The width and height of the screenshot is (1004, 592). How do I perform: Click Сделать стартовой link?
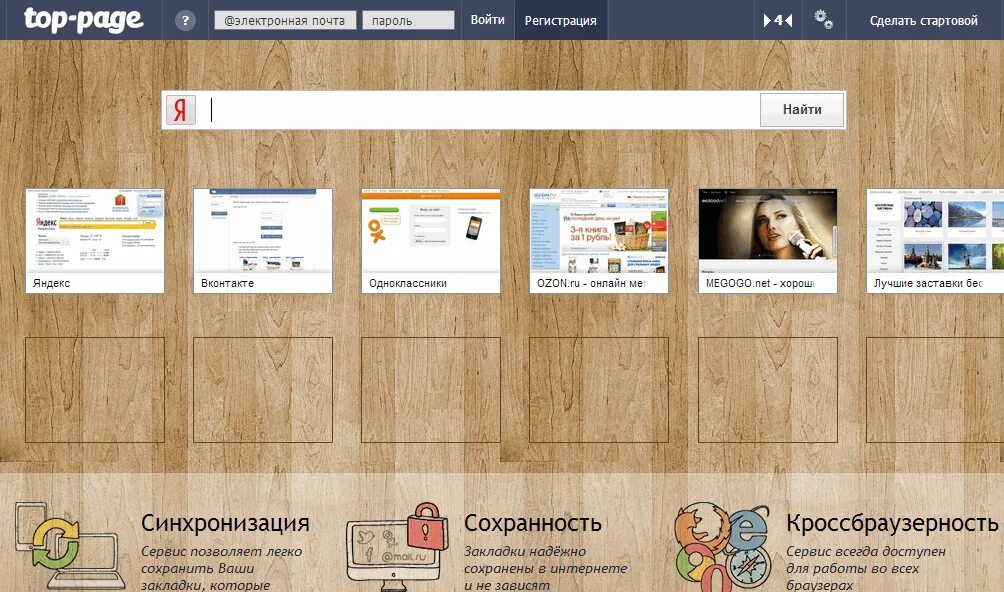coord(923,20)
